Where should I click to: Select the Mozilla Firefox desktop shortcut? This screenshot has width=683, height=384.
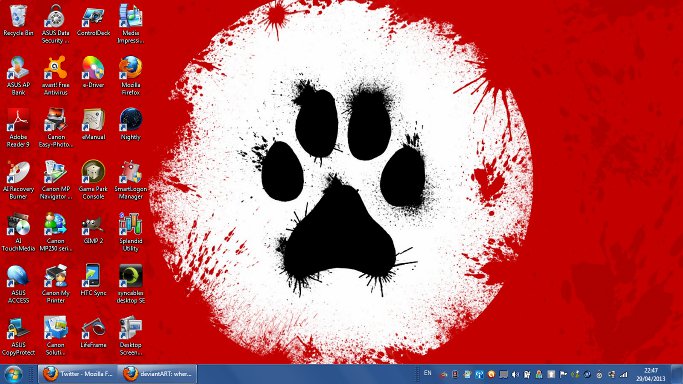[x=131, y=76]
